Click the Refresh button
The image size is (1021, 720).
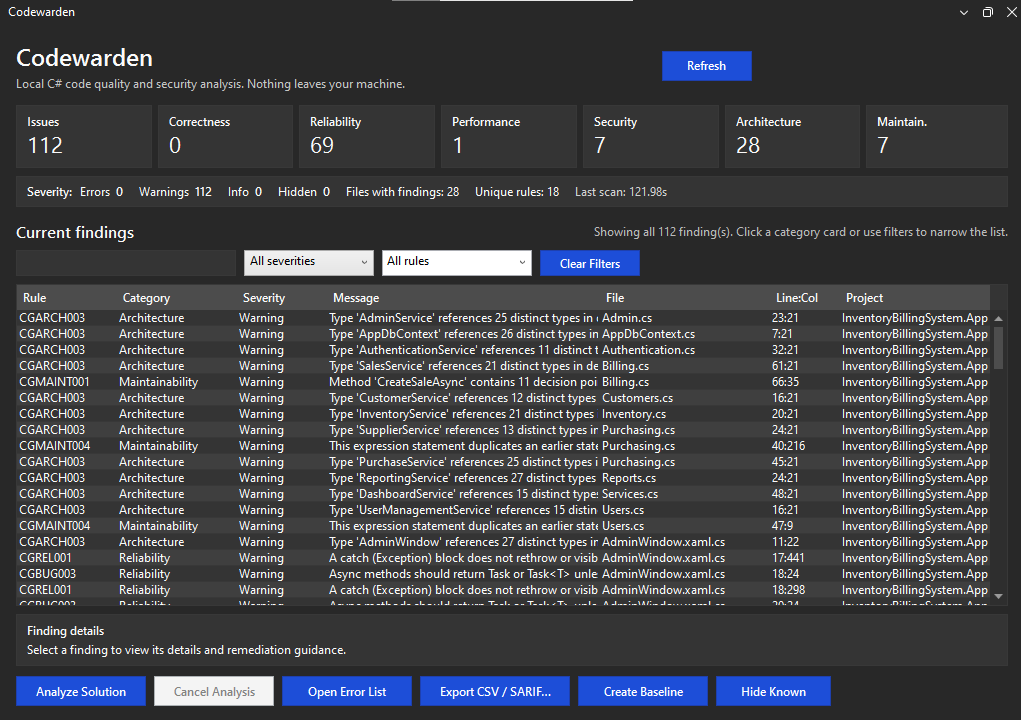pyautogui.click(x=706, y=66)
